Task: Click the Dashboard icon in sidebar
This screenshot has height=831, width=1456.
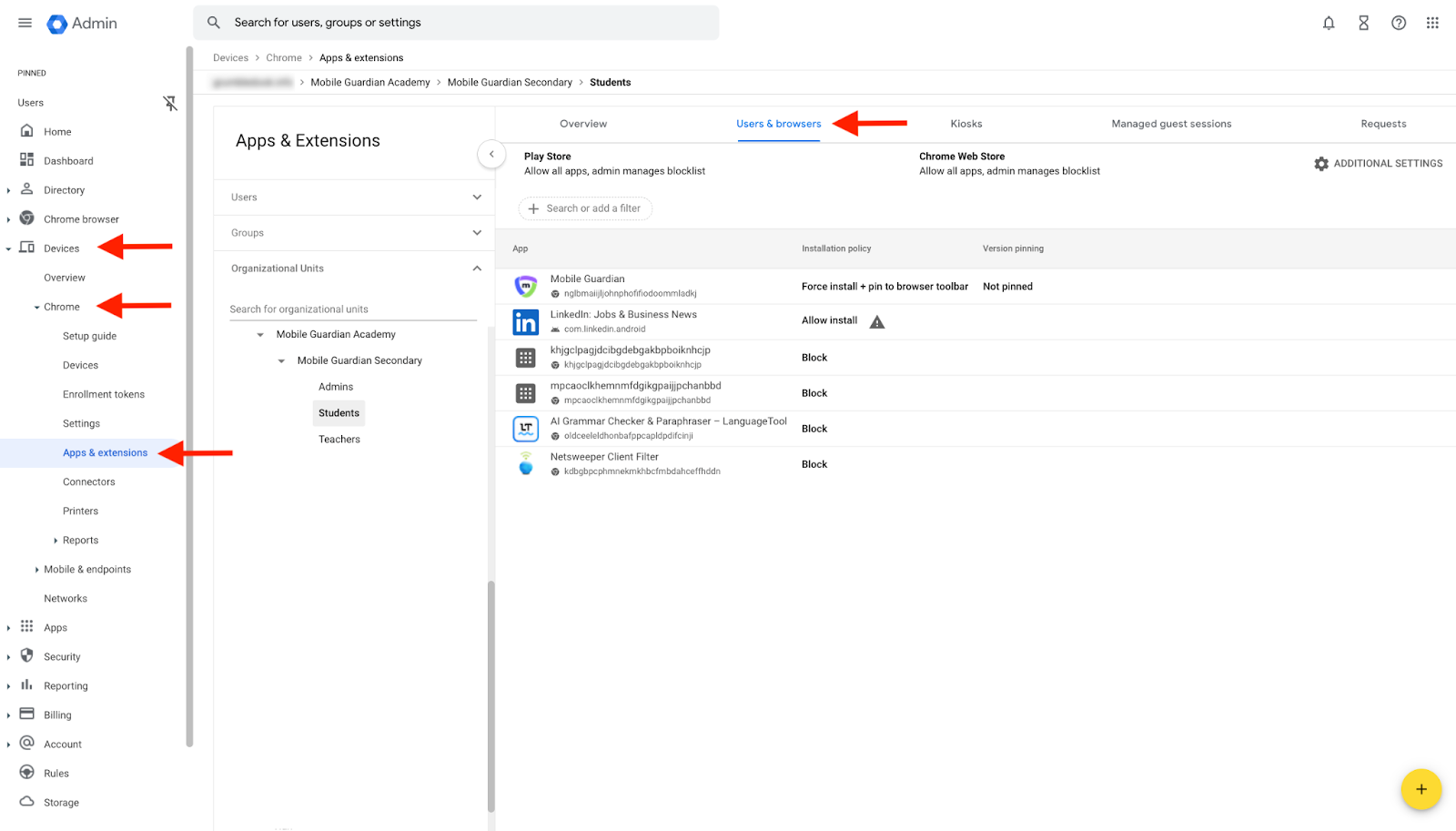Action: pyautogui.click(x=27, y=160)
